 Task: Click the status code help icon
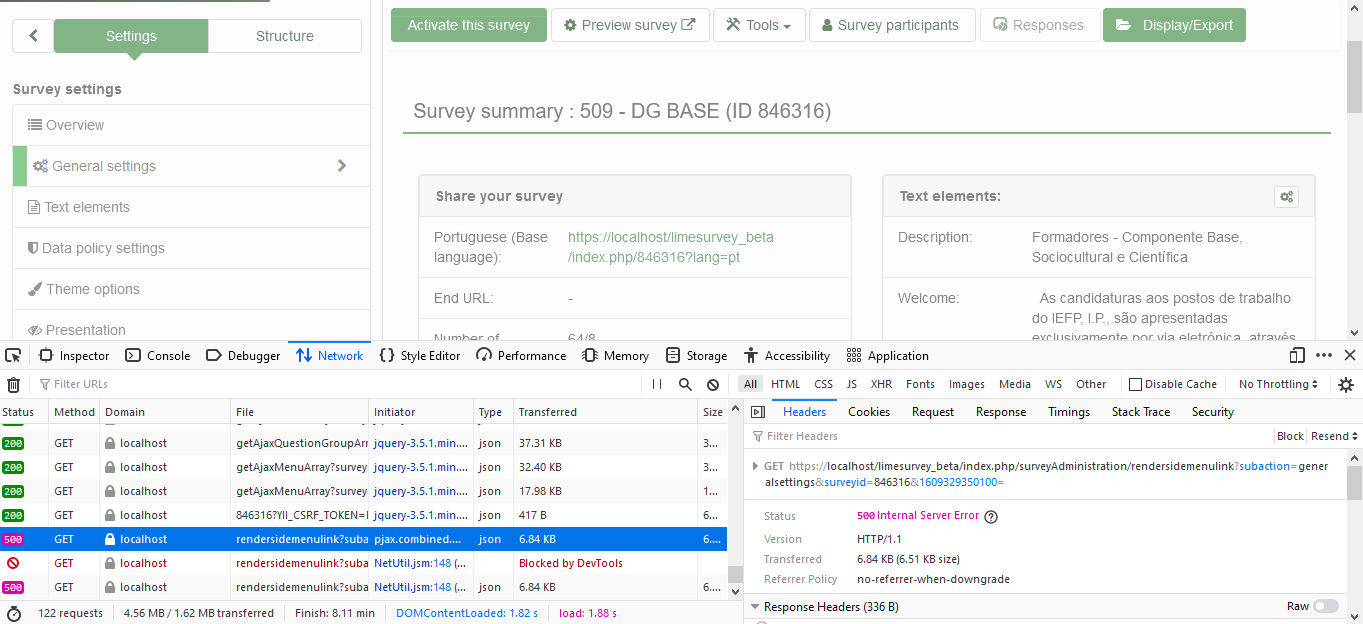[991, 517]
